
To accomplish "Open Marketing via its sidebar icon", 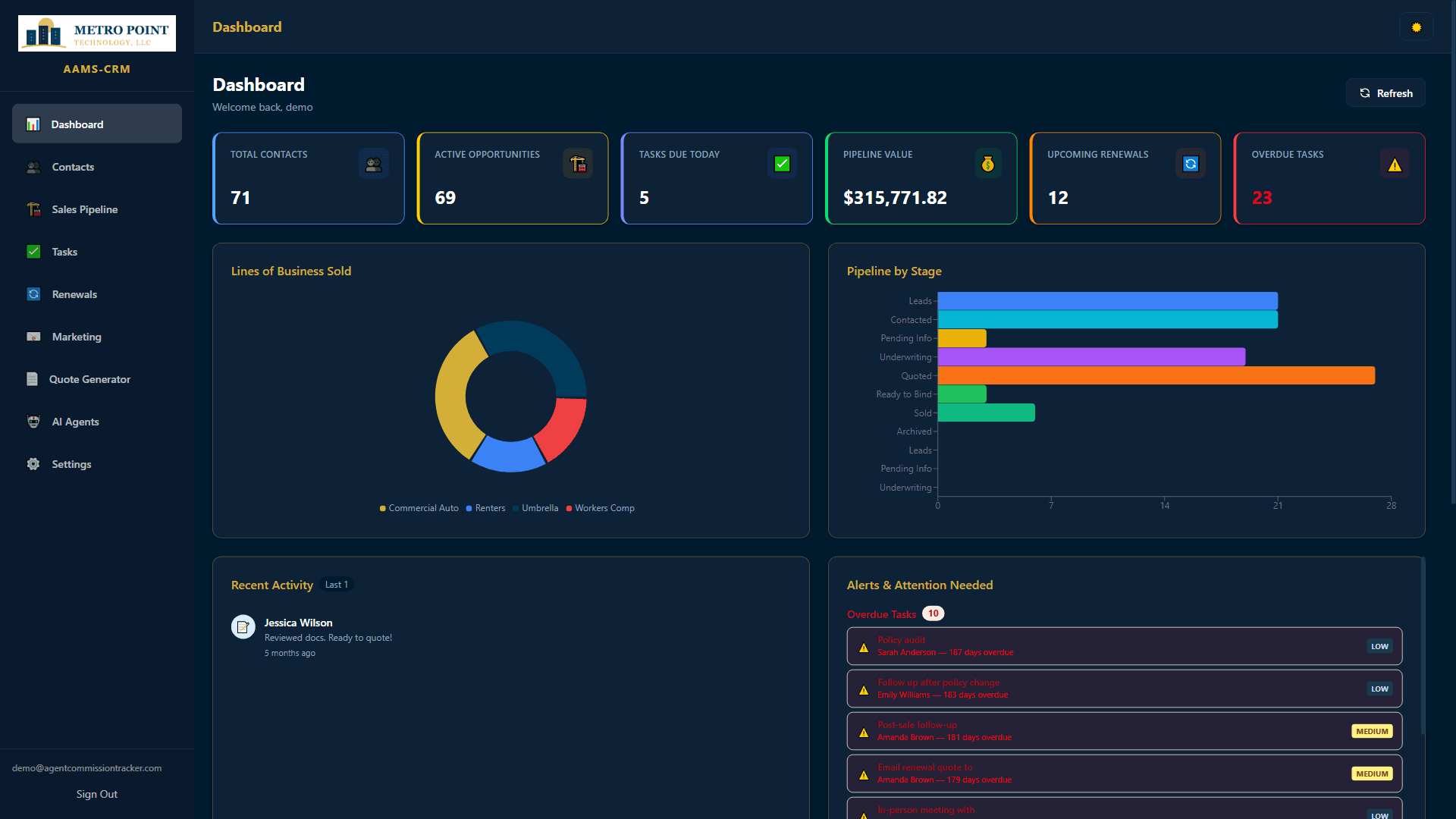I will 33,337.
